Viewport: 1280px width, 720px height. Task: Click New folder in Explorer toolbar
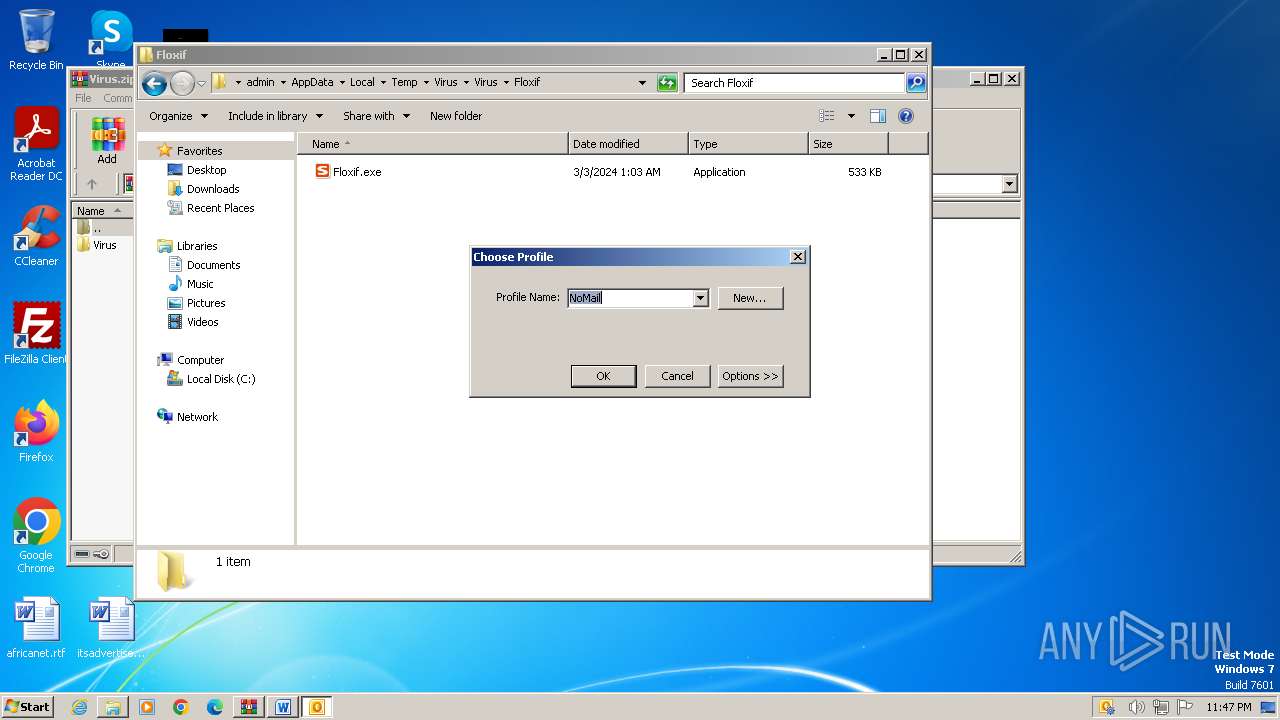tap(456, 116)
